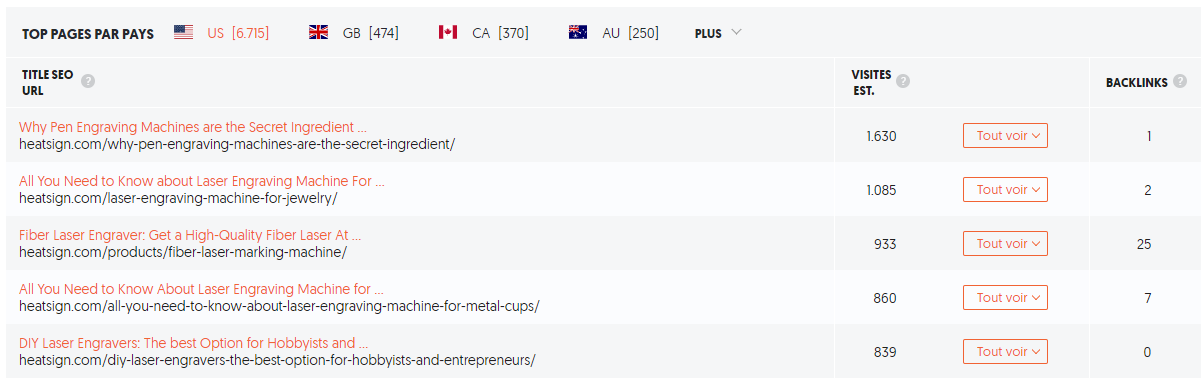Open the AU [250] country tab

614,33
